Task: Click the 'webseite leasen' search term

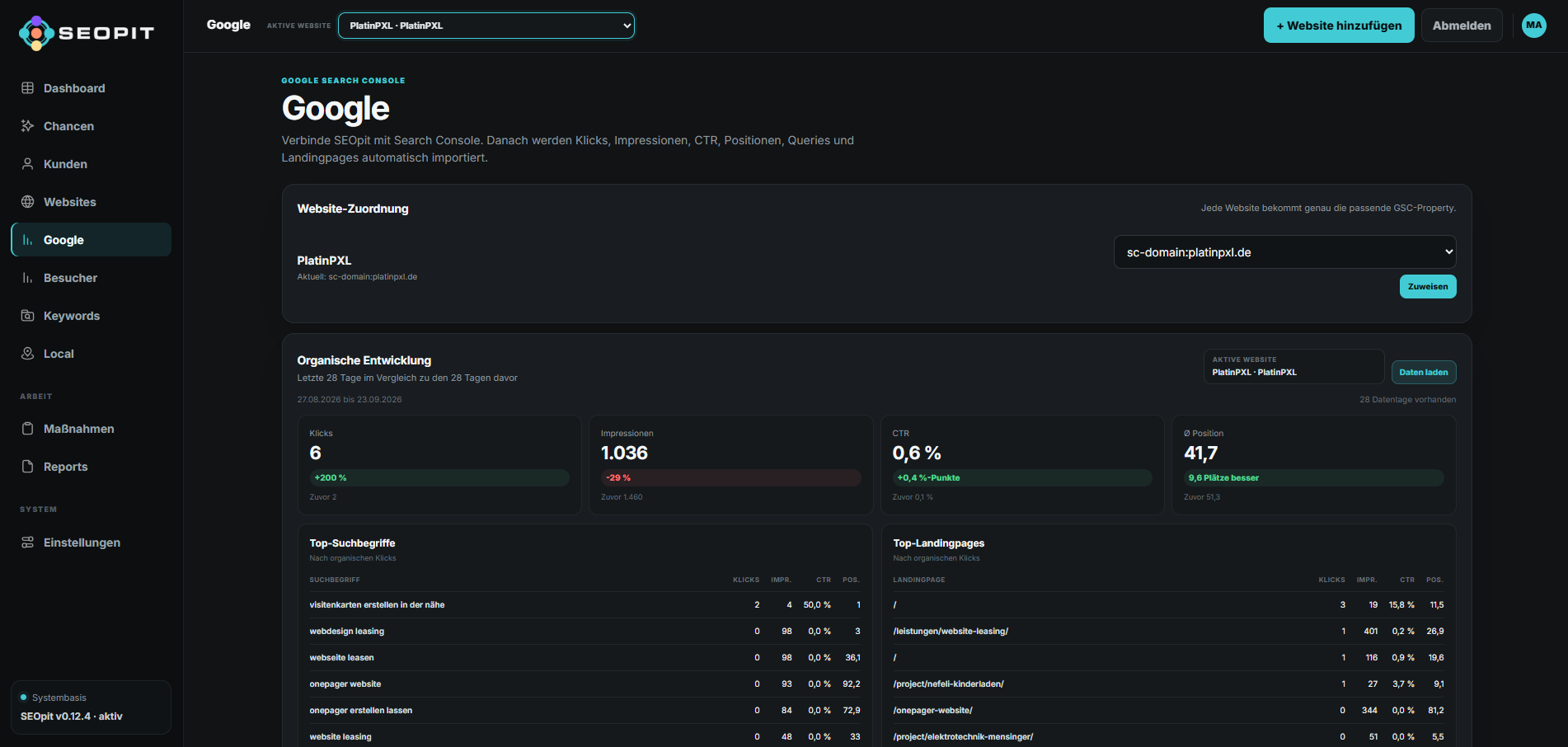Action: click(342, 658)
